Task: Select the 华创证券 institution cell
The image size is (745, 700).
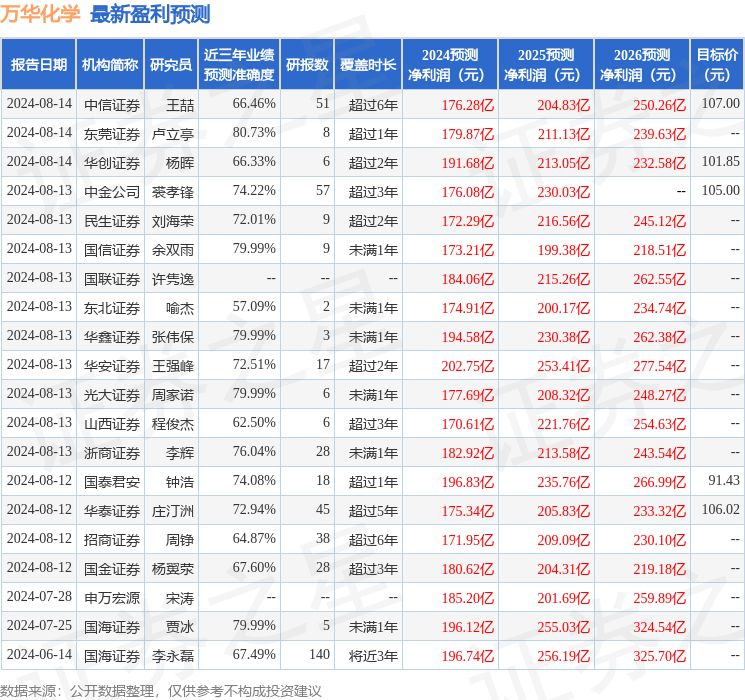Action: (112, 163)
